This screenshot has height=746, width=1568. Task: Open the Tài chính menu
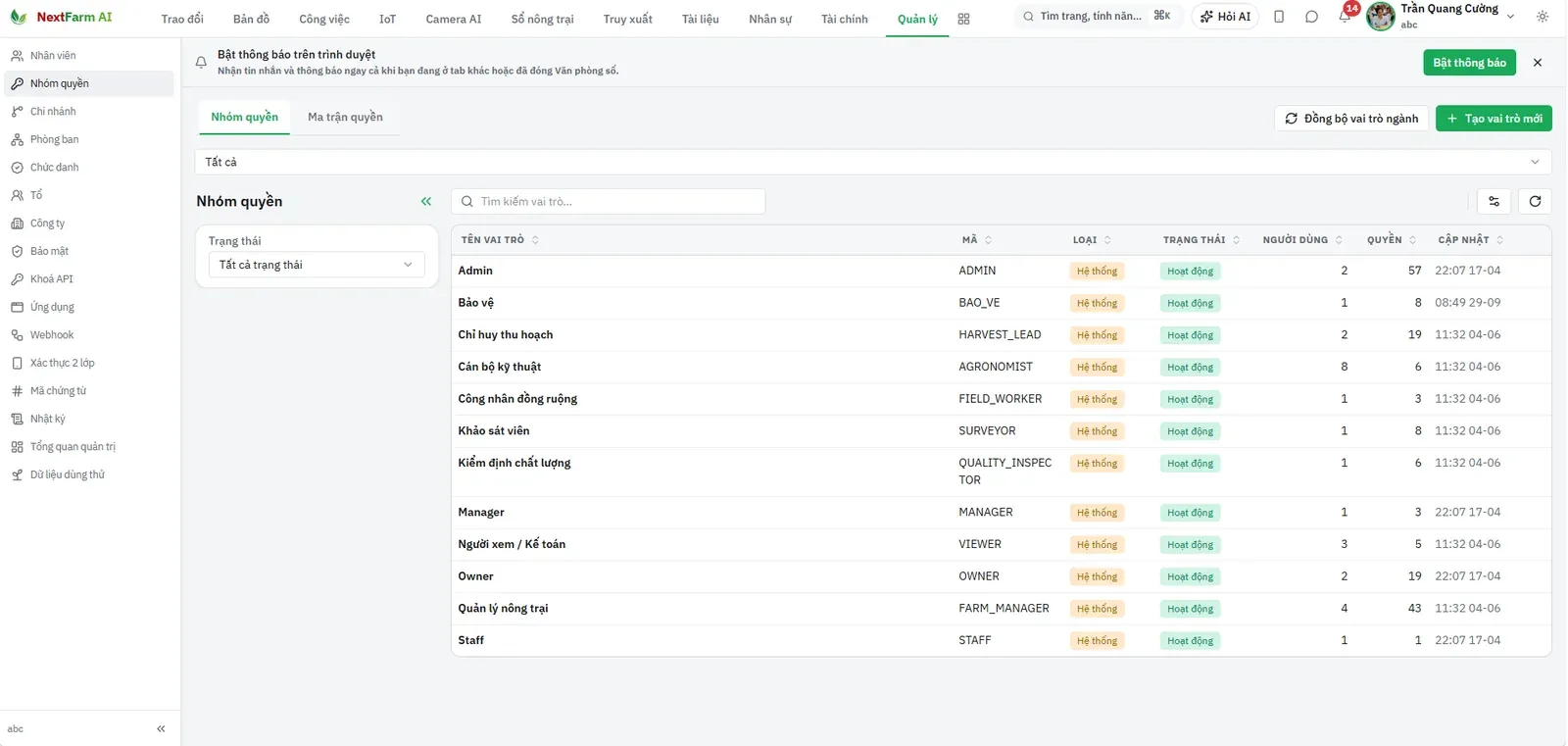coord(845,19)
